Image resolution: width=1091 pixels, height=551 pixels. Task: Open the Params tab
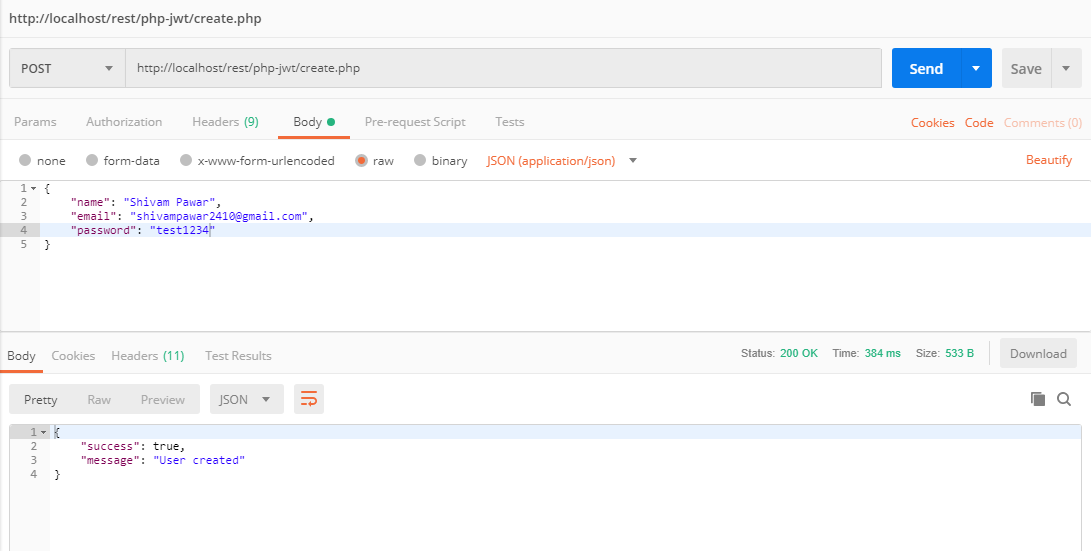point(35,122)
